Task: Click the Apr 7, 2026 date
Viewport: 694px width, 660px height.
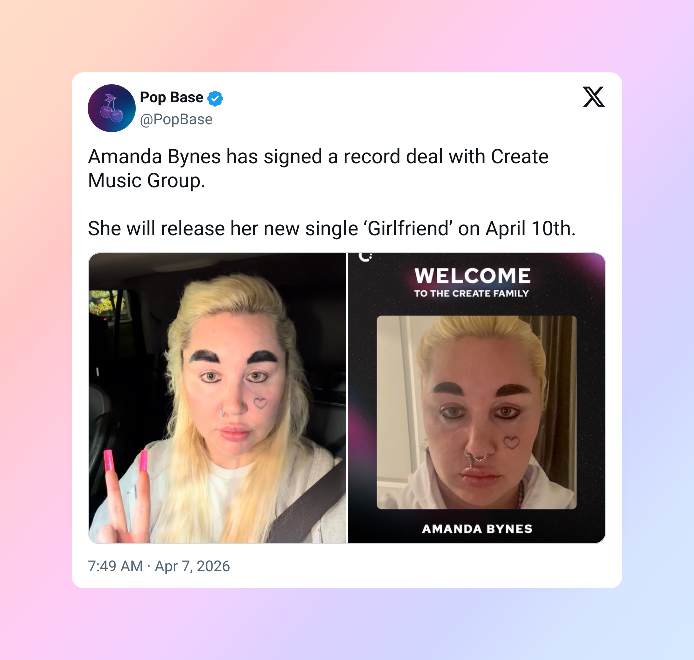Action: pyautogui.click(x=192, y=566)
